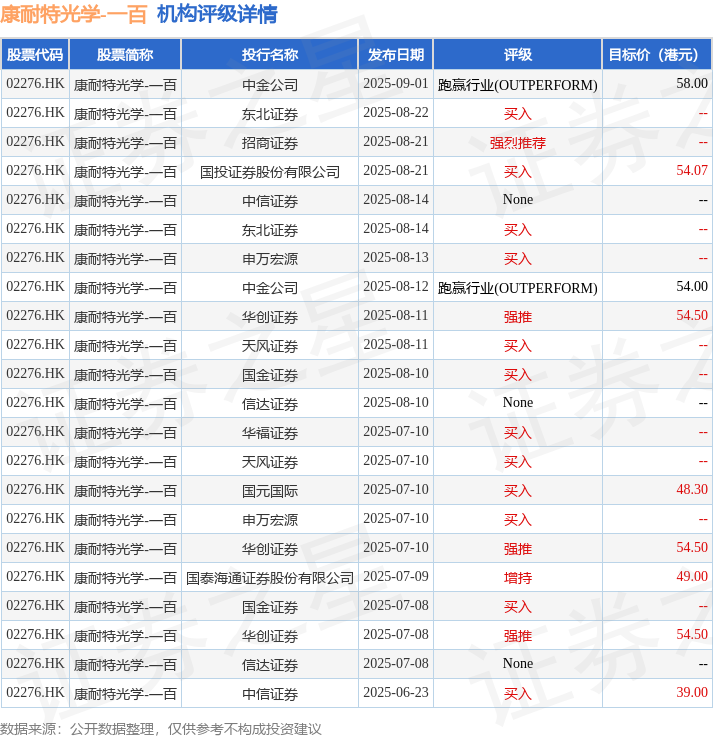This screenshot has width=713, height=738.
Task: Click the 股票代码 column header
Action: tap(35, 55)
